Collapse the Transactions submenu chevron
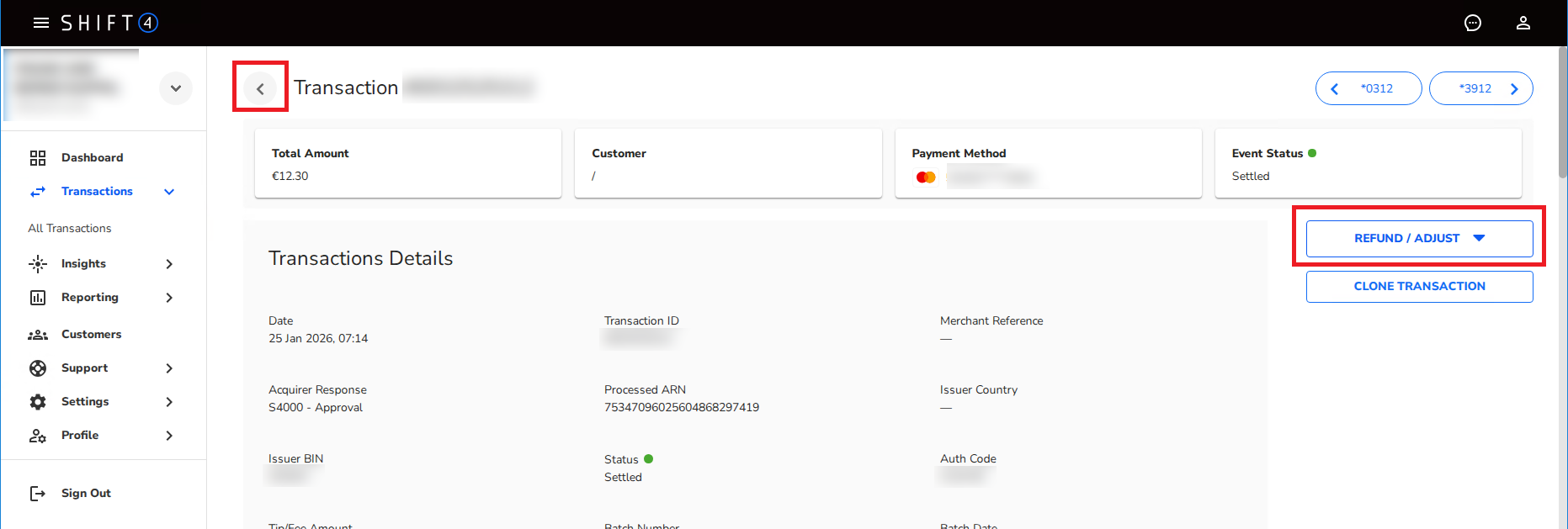The image size is (1568, 529). pyautogui.click(x=169, y=192)
